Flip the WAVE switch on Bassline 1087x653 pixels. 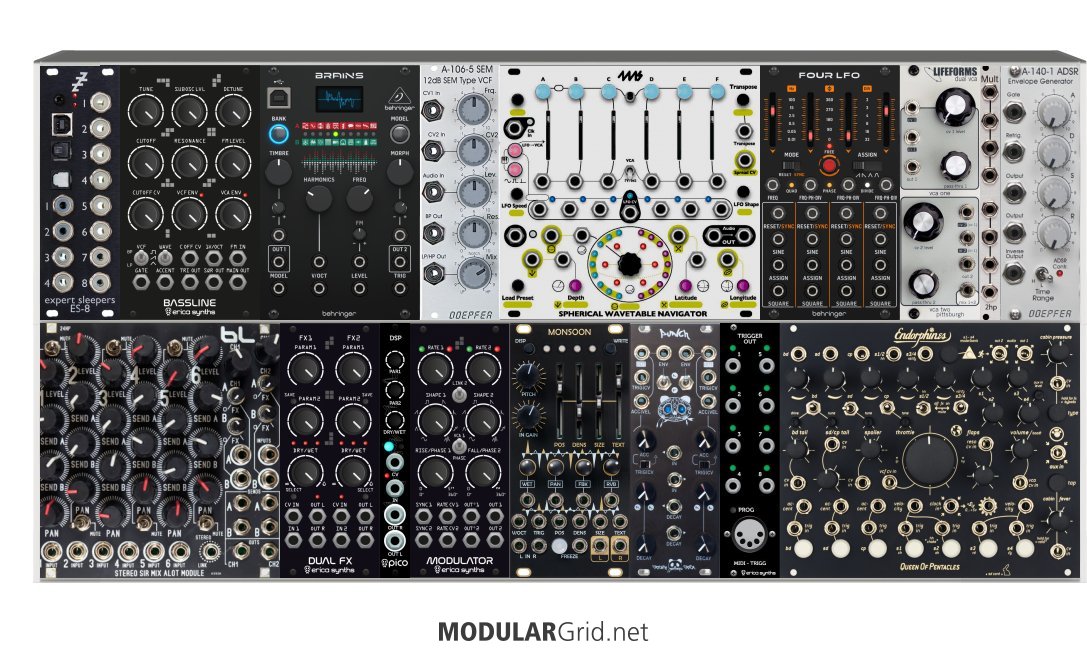[x=165, y=258]
